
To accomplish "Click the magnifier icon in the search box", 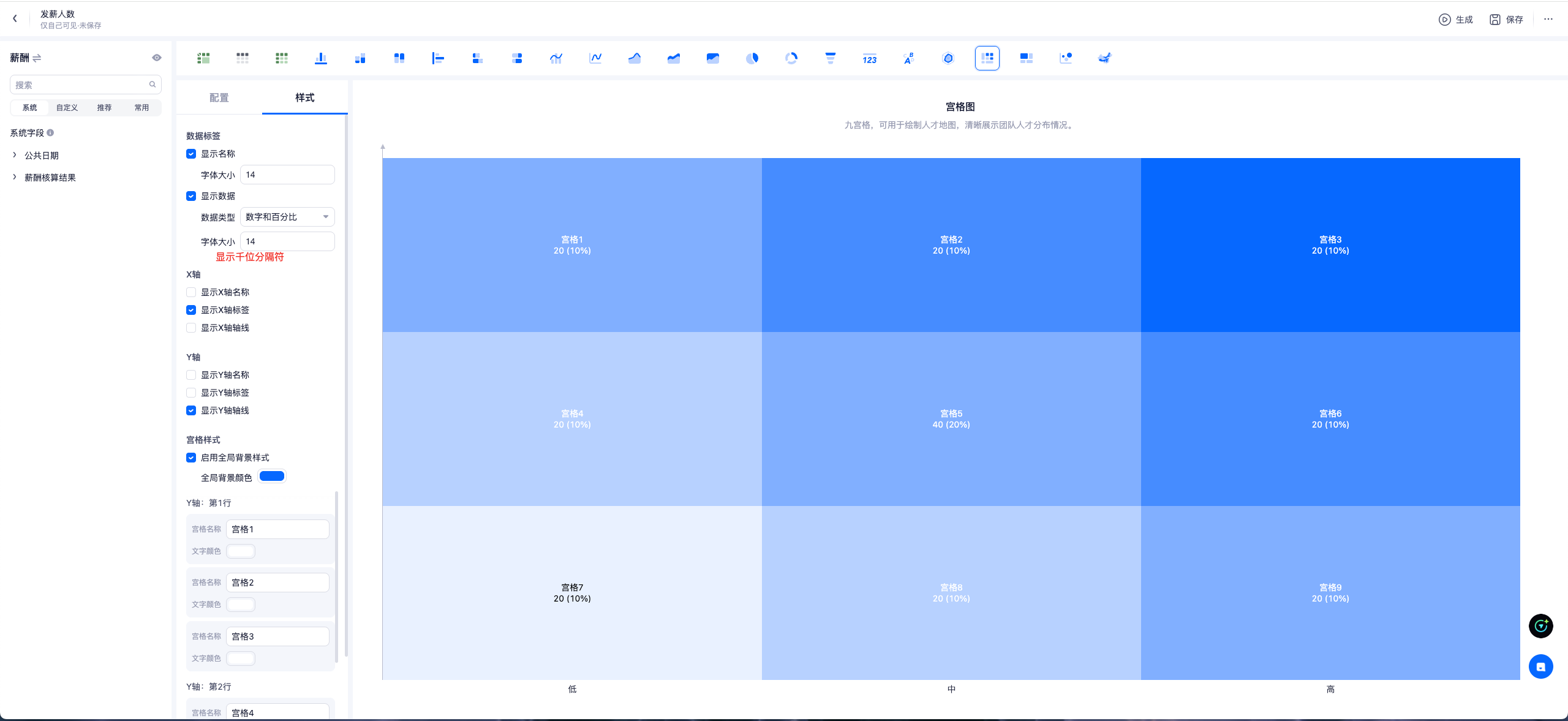I will [153, 85].
